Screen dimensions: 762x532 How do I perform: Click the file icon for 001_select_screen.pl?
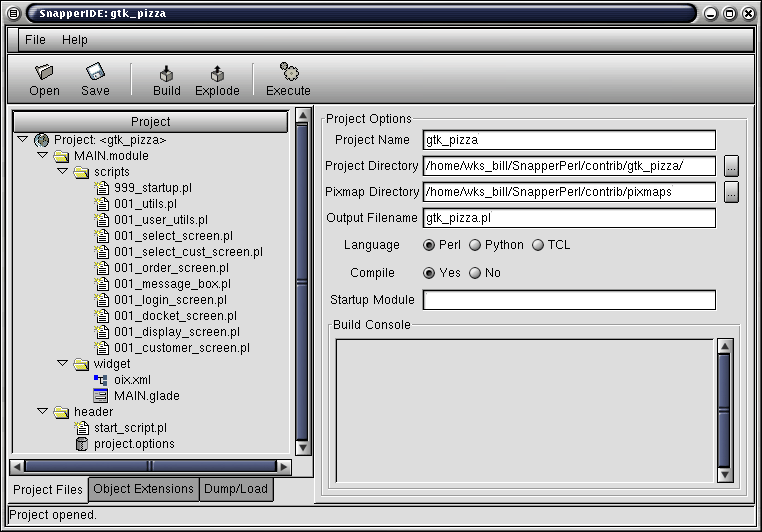(x=102, y=236)
